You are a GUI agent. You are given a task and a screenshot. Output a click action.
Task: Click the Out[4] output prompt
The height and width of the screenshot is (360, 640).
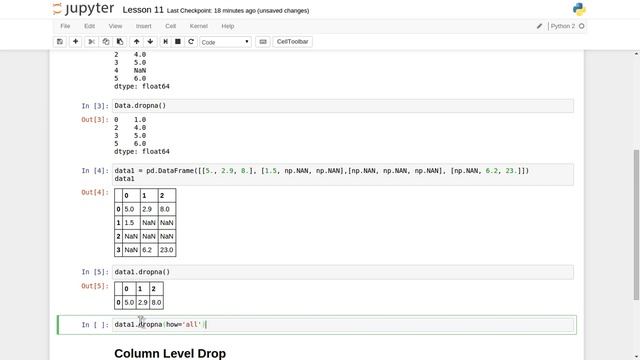tap(95, 192)
